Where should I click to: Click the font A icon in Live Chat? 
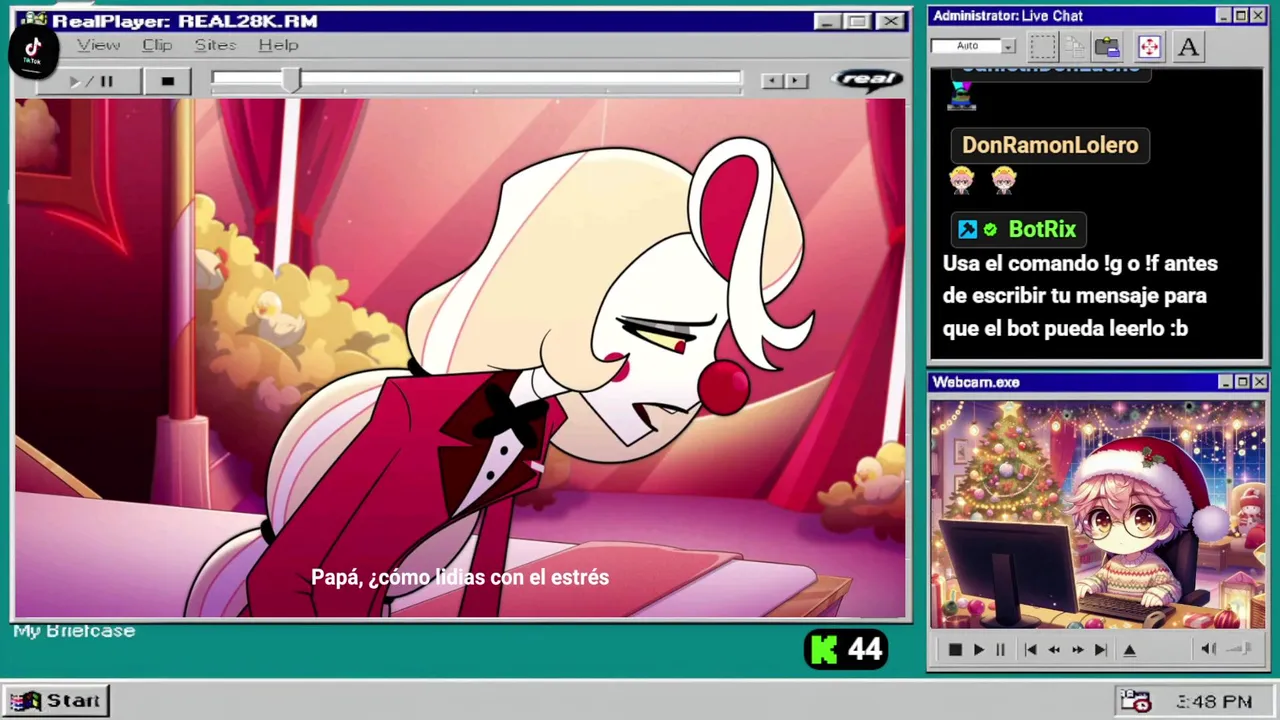click(1188, 46)
